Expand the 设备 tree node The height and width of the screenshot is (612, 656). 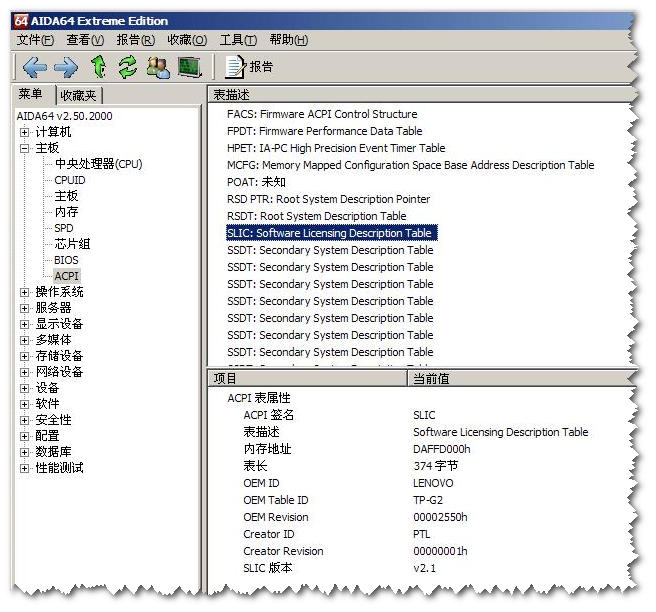point(24,388)
